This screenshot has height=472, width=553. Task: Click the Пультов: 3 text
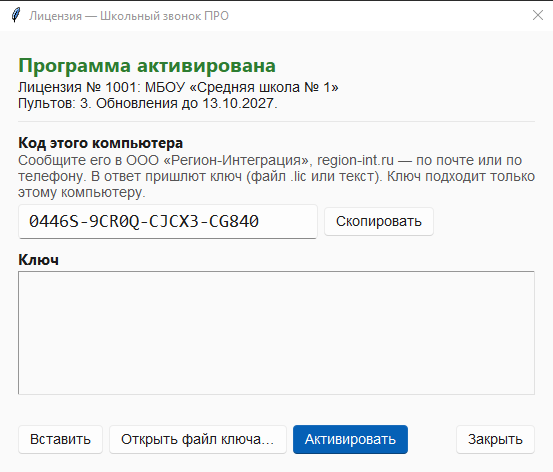54,103
